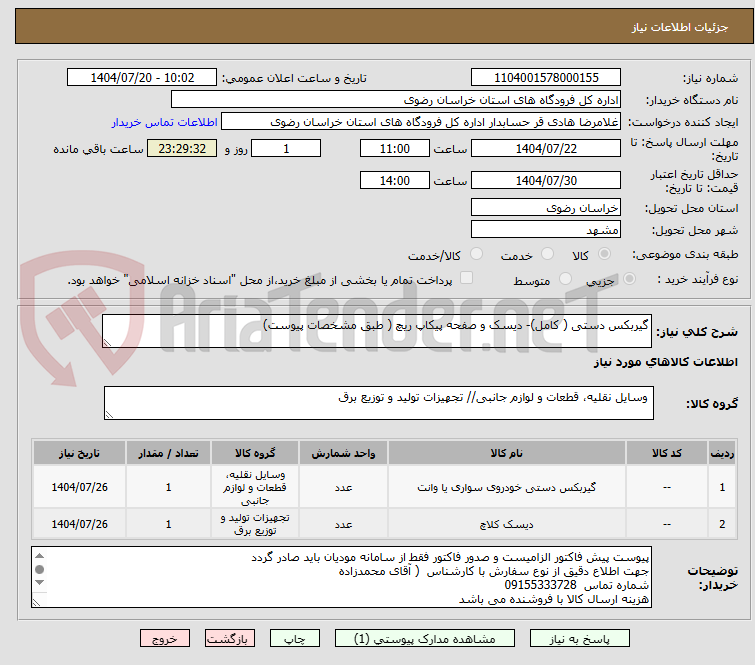
Task: Click remaining days field showing 1
Action: coord(286,148)
